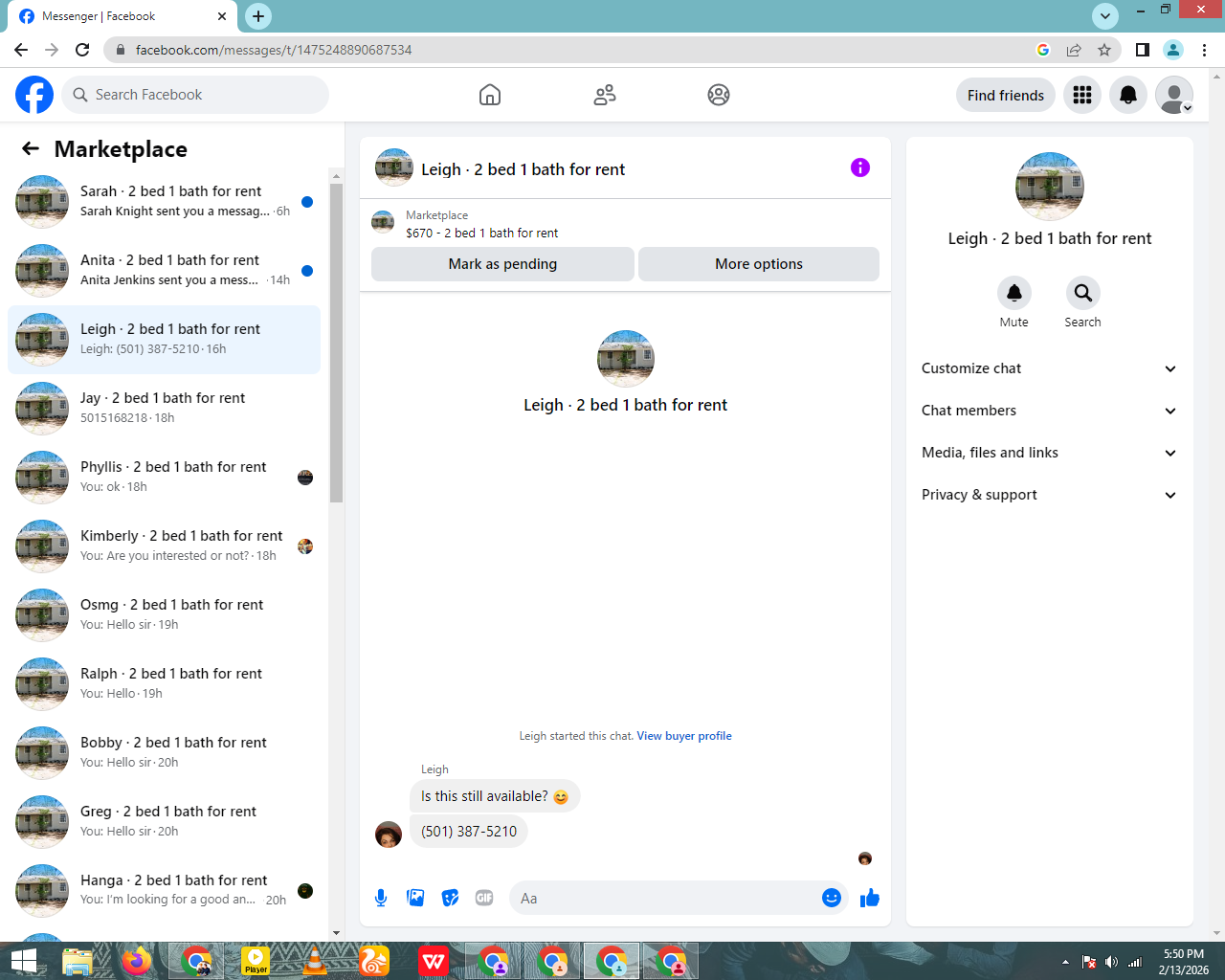Expand Chat members section
Image resolution: width=1225 pixels, height=980 pixels.
[x=1050, y=411]
